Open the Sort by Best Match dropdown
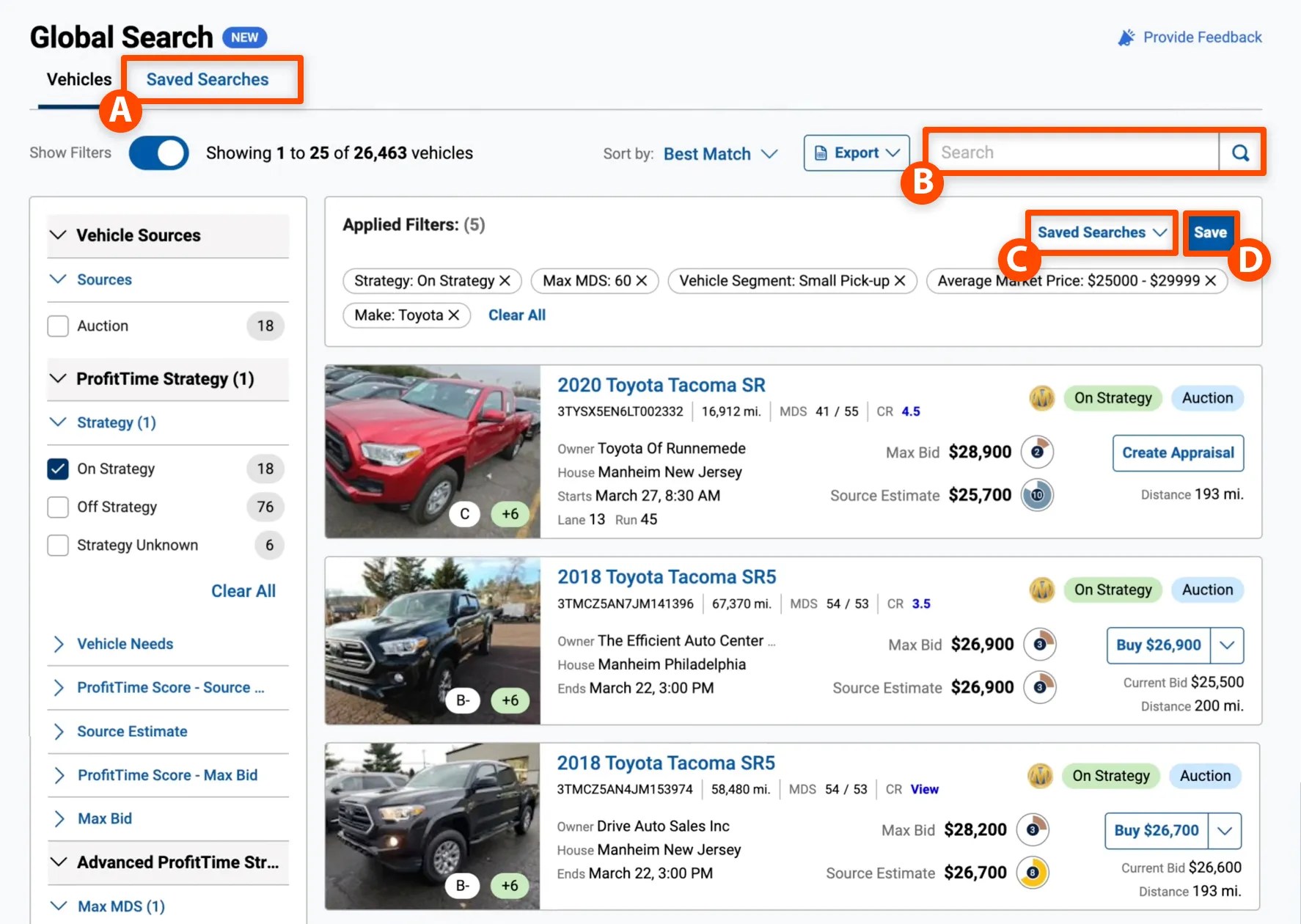Image resolution: width=1301 pixels, height=924 pixels. 719,154
